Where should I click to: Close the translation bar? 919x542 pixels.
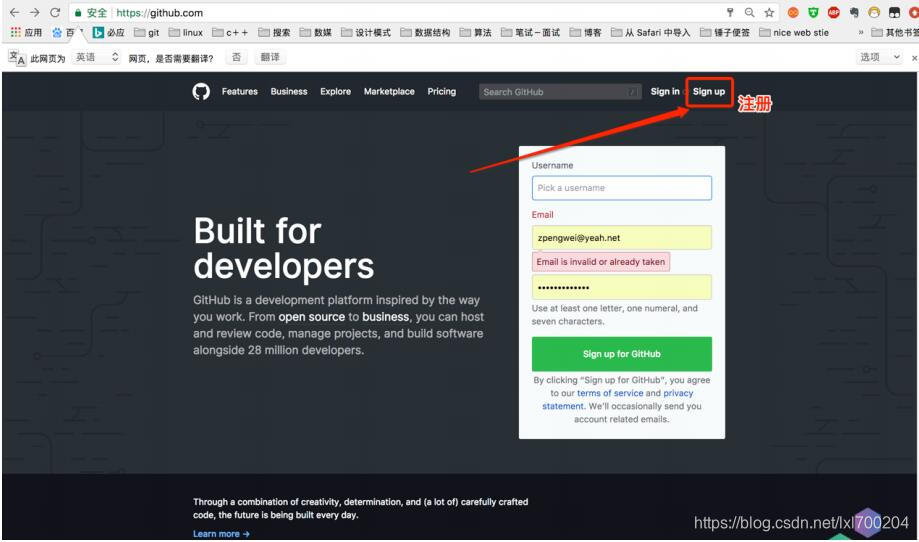[914, 57]
